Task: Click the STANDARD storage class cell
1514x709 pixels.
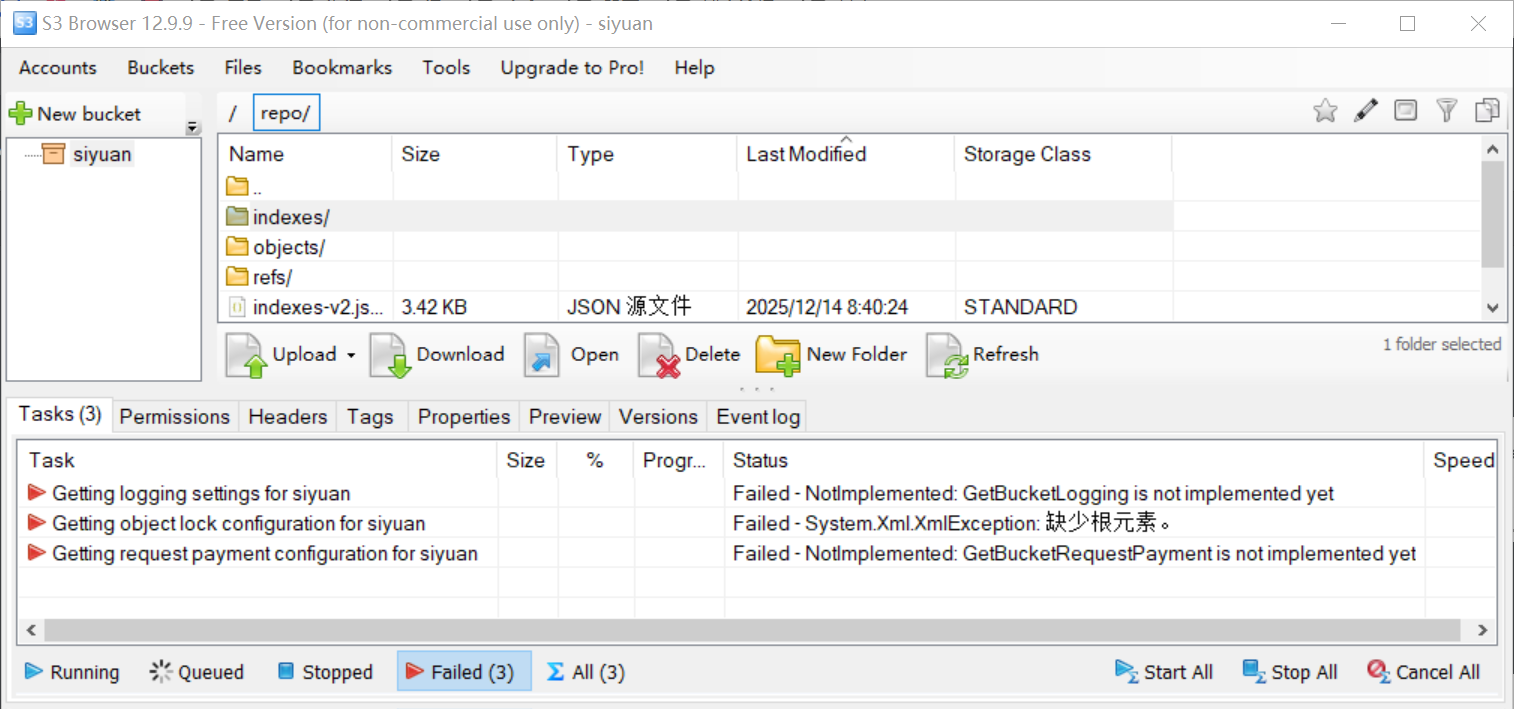Action: pos(1021,307)
